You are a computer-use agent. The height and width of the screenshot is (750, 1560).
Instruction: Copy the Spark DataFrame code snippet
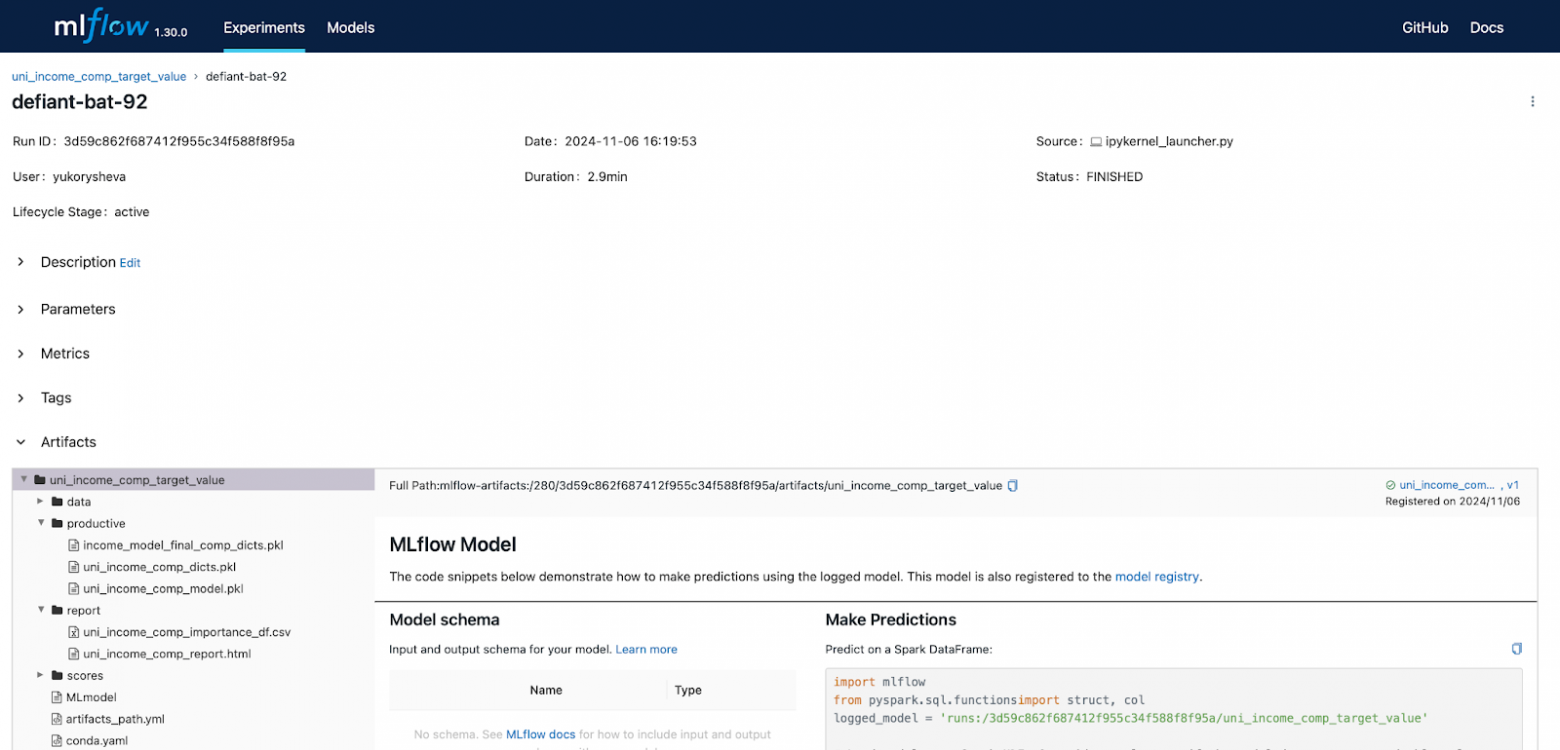[1516, 649]
